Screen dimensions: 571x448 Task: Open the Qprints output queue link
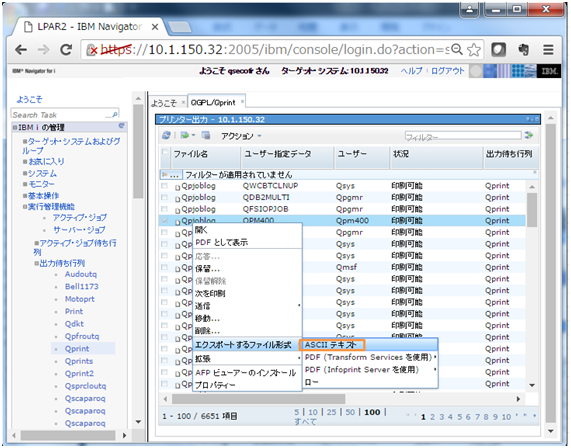point(79,361)
